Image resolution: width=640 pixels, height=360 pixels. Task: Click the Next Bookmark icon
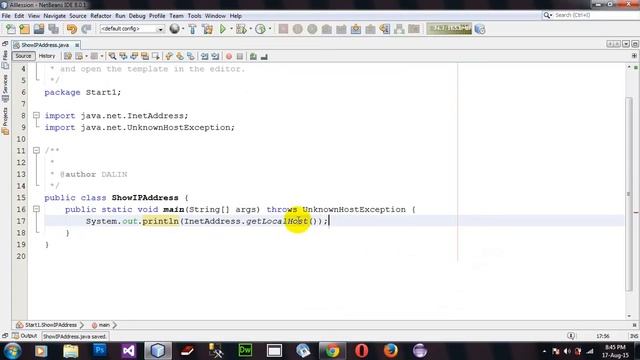click(180, 56)
